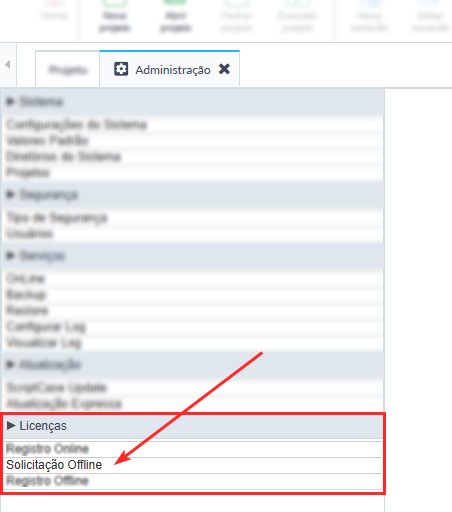
Task: Collapse the left panel with arrow
Action: pos(8,64)
